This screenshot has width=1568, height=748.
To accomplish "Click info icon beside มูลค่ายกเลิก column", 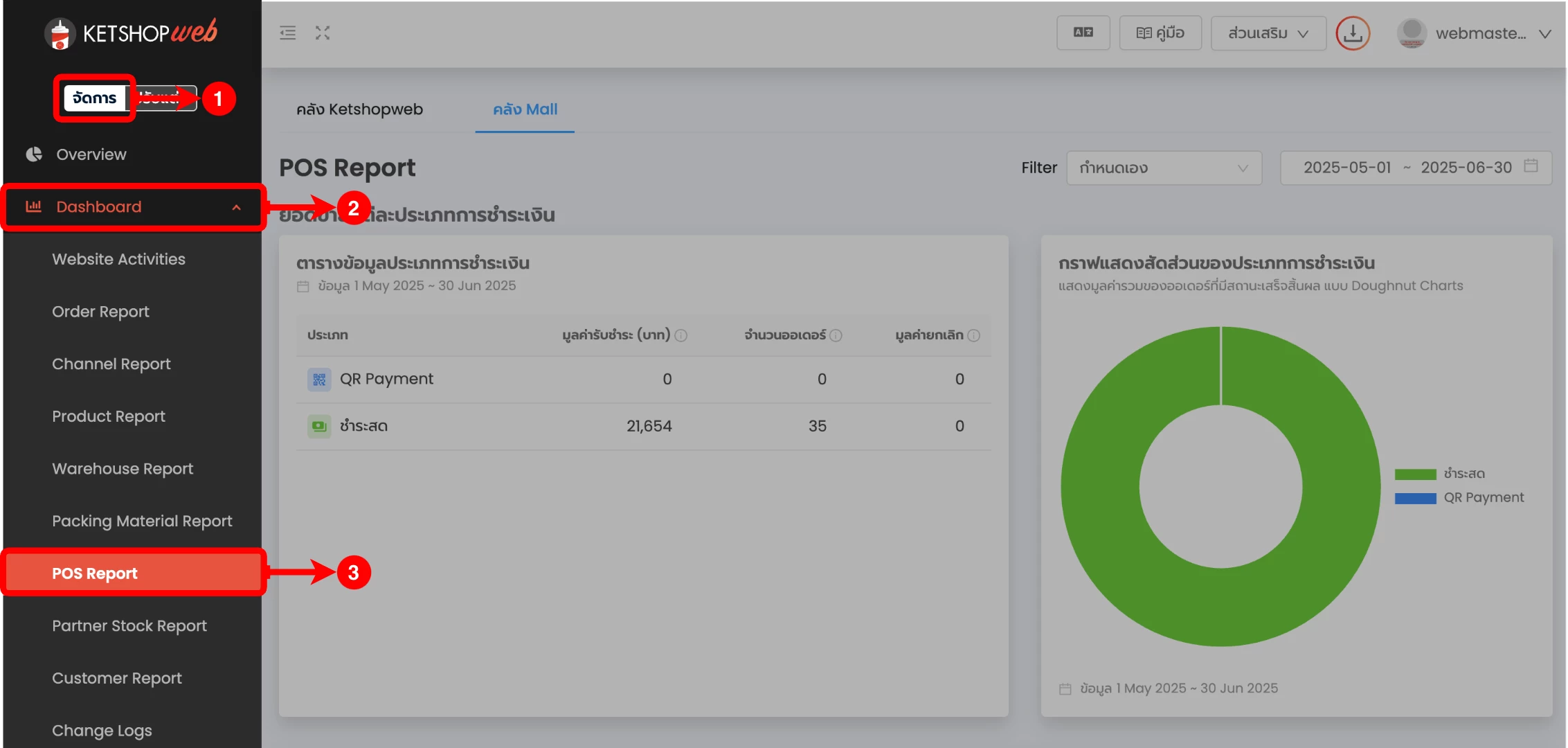I will click(x=974, y=336).
